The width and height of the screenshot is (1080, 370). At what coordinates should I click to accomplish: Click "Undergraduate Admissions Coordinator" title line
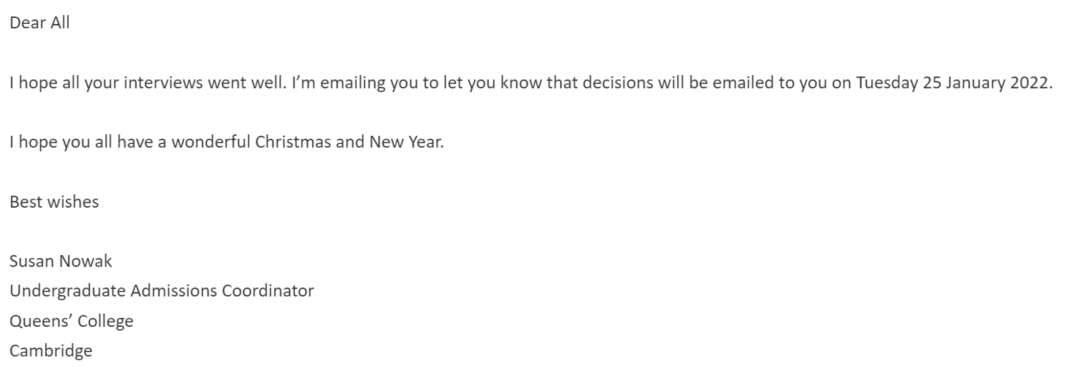pyautogui.click(x=162, y=291)
